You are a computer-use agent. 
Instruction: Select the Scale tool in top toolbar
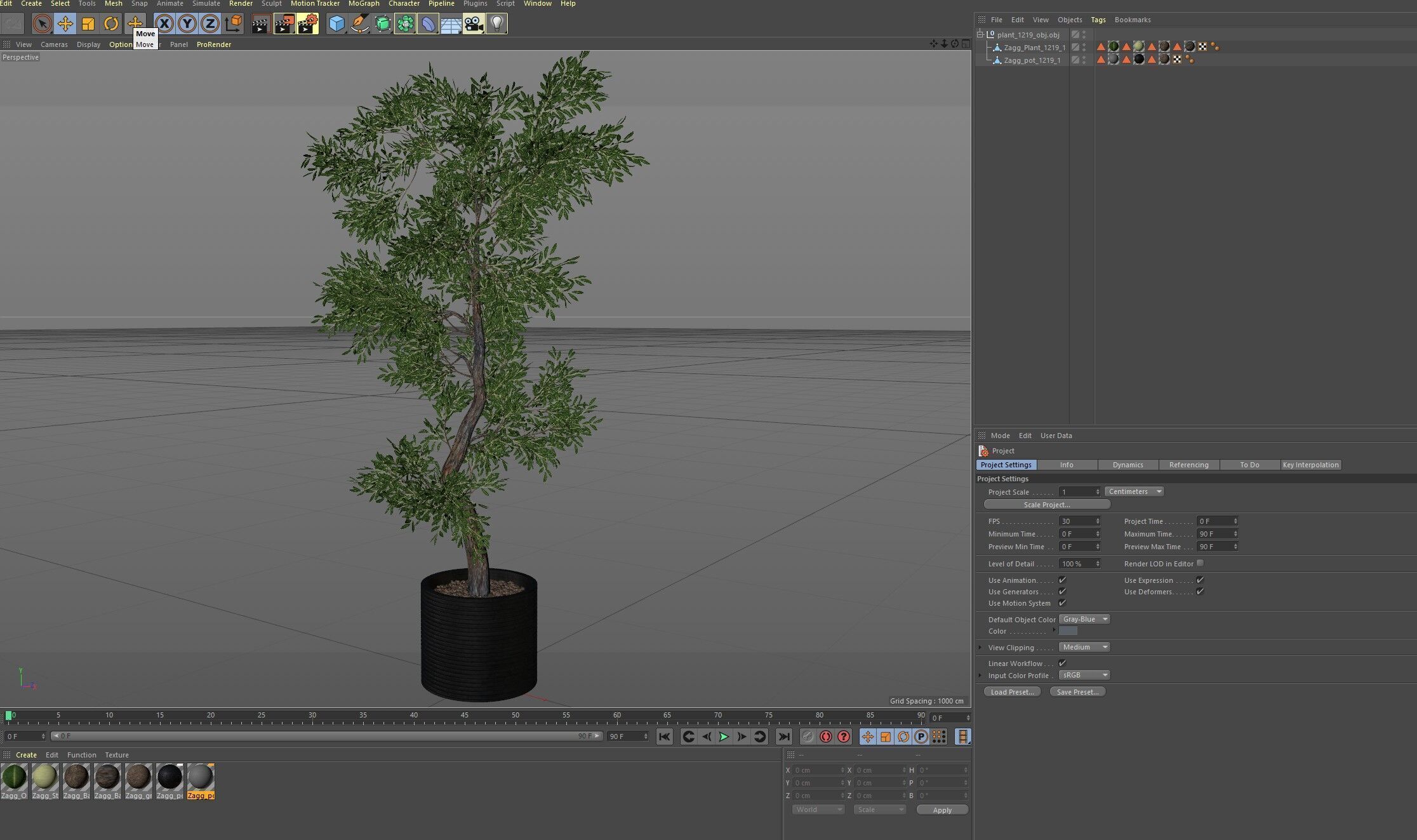88,24
